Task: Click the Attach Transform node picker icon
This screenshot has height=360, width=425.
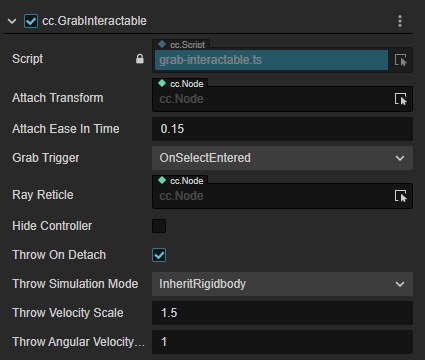Action: click(x=400, y=99)
